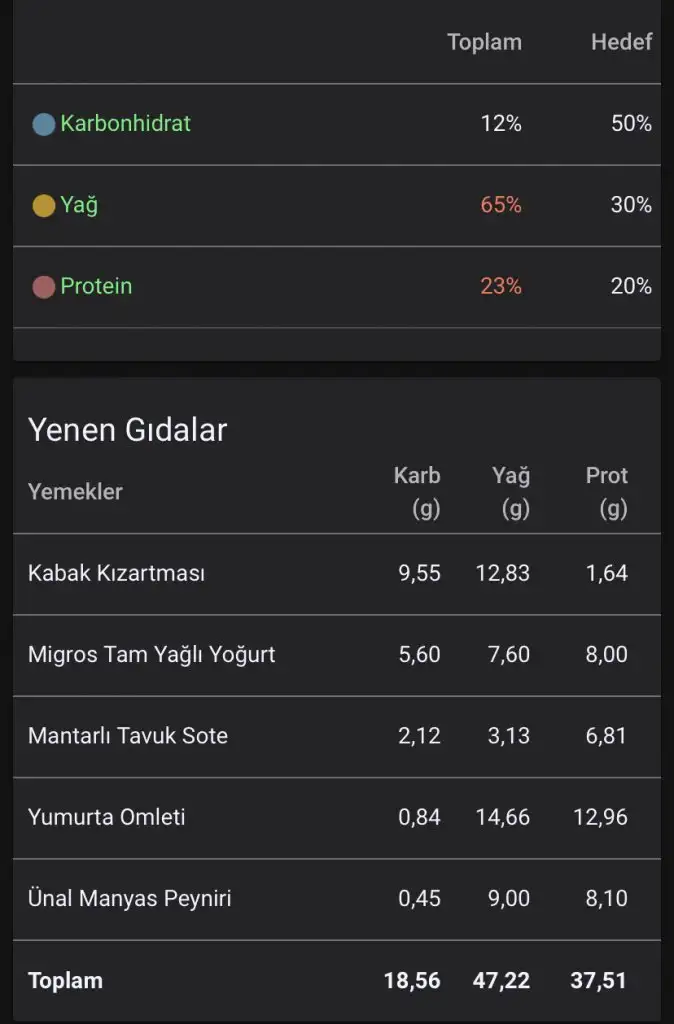Click the bold Toplam totals row label
Viewport: 674px width, 1024px height.
click(65, 980)
